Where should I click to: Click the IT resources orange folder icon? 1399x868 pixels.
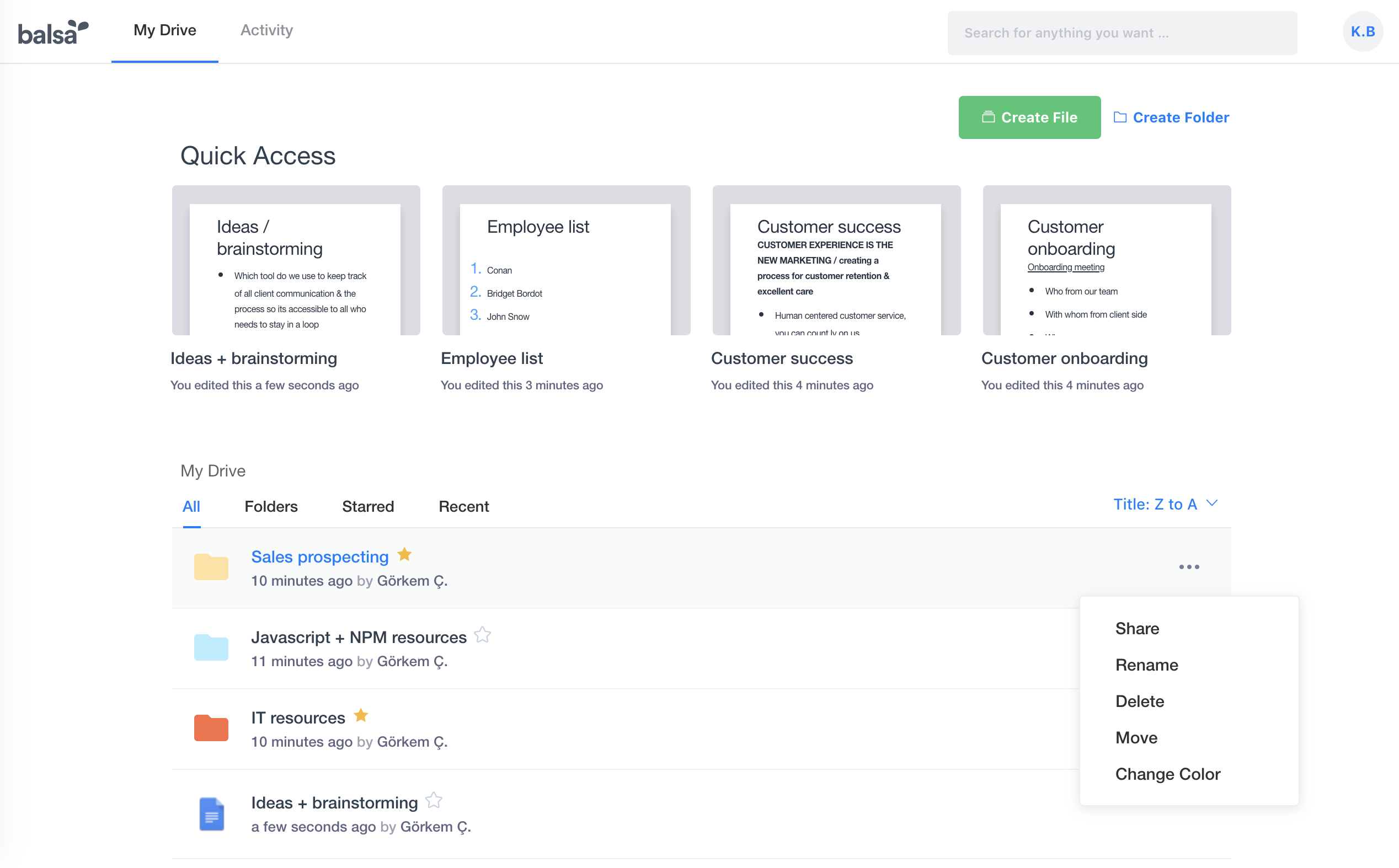[x=211, y=728]
